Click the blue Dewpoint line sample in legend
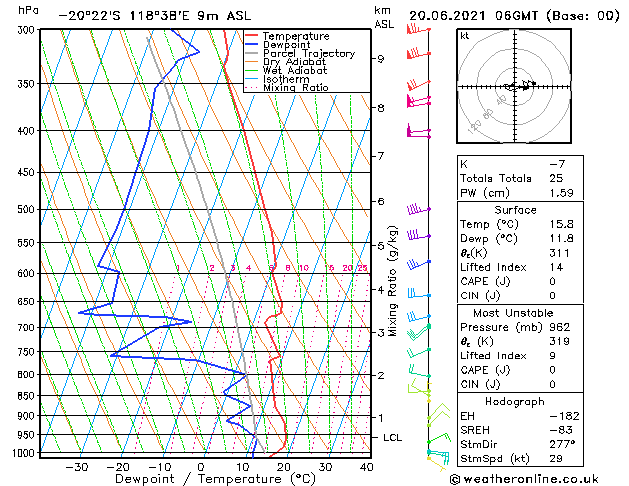This screenshot has height=486, width=629. tap(252, 45)
